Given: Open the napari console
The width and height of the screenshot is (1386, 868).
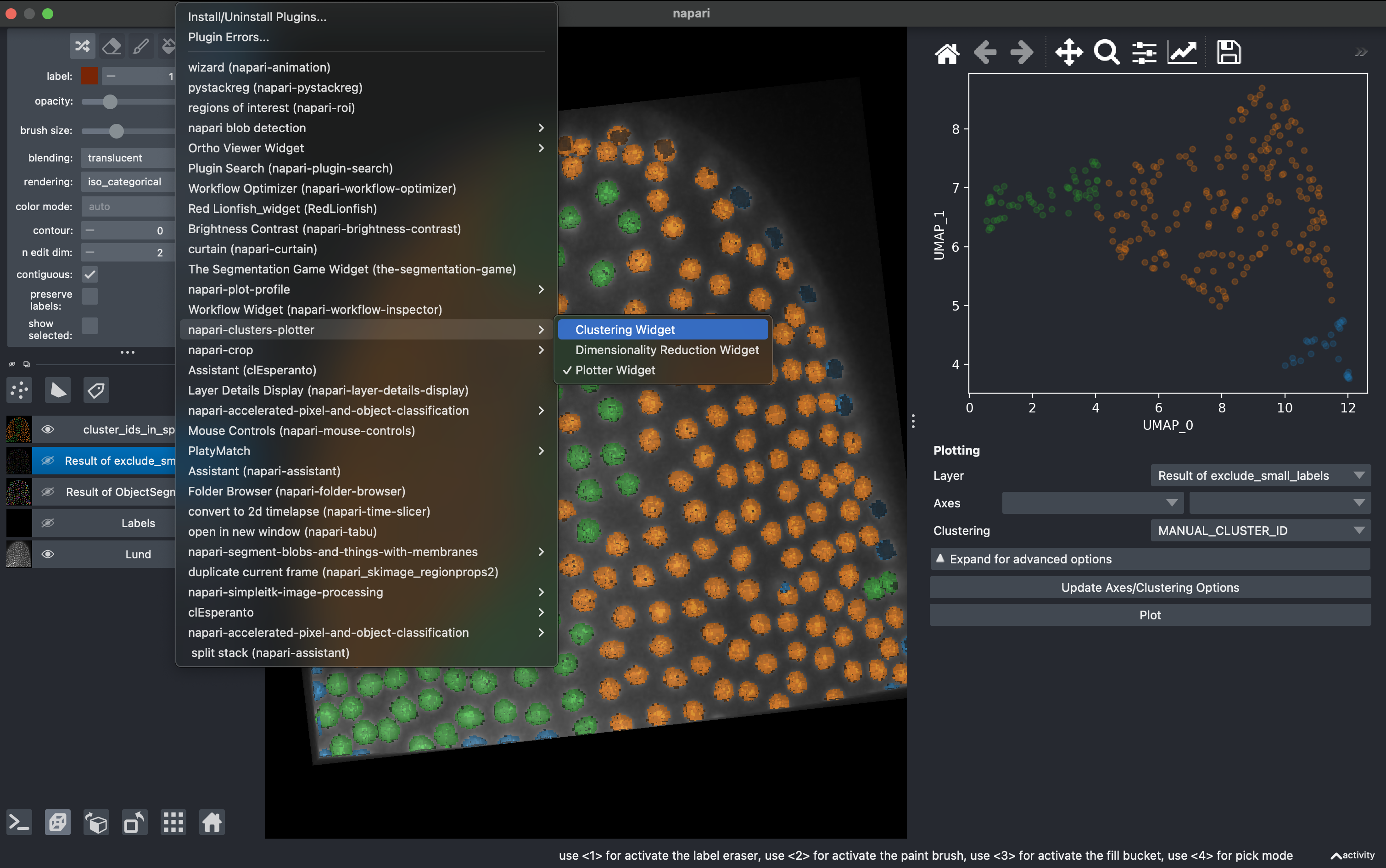Looking at the screenshot, I should coord(19,822).
